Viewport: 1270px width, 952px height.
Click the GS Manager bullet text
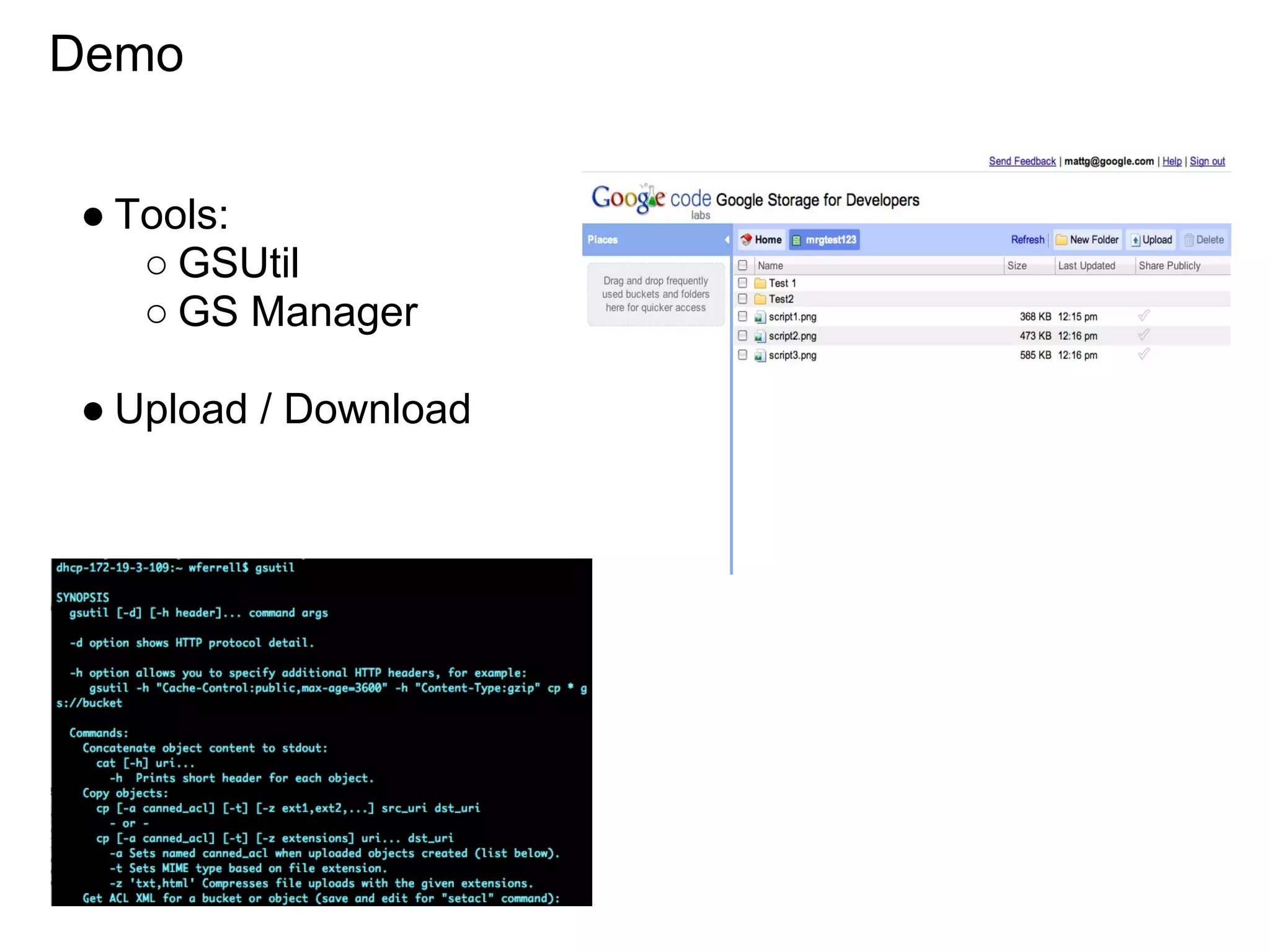(298, 312)
